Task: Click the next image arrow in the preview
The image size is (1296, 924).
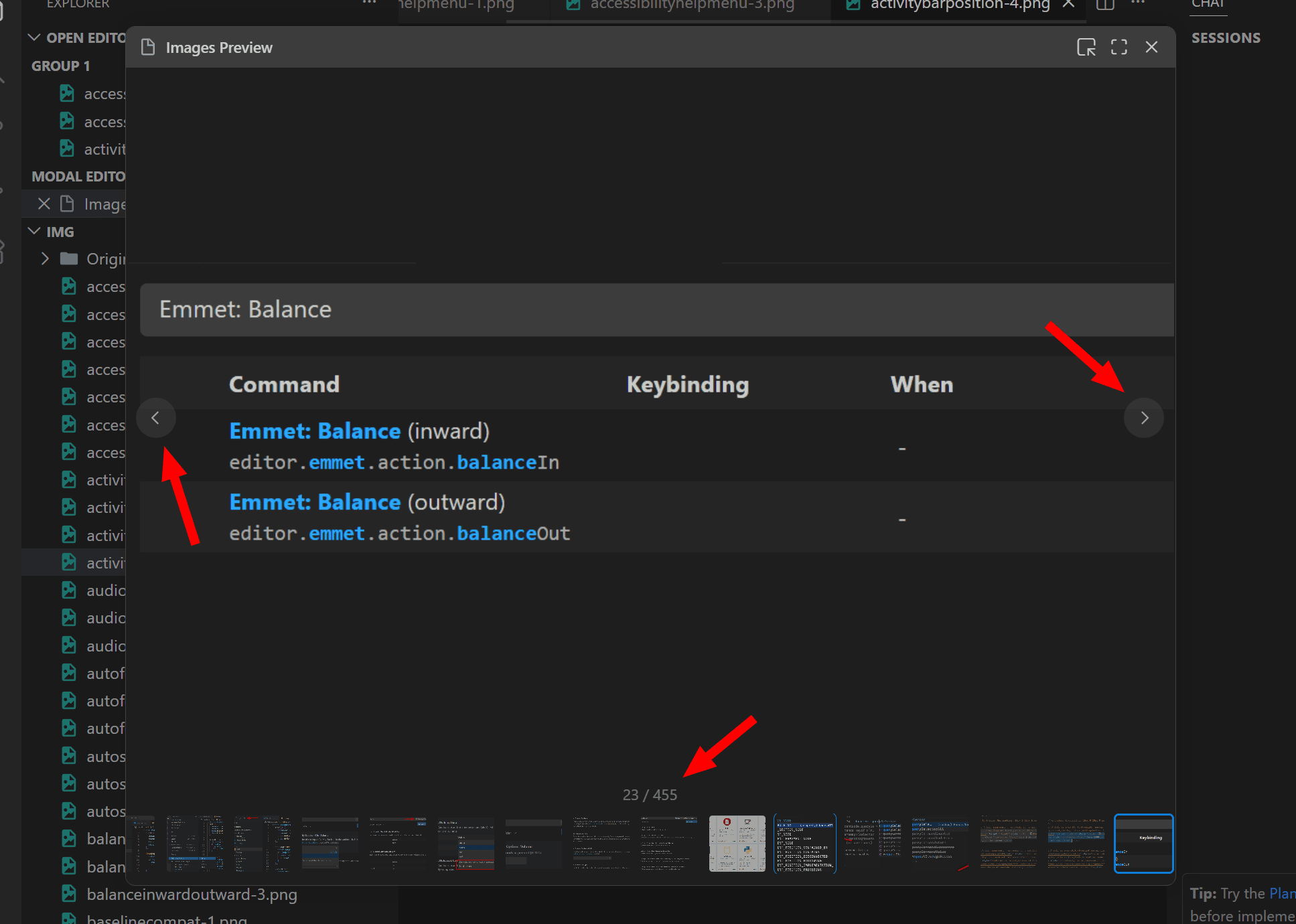Action: coord(1144,418)
